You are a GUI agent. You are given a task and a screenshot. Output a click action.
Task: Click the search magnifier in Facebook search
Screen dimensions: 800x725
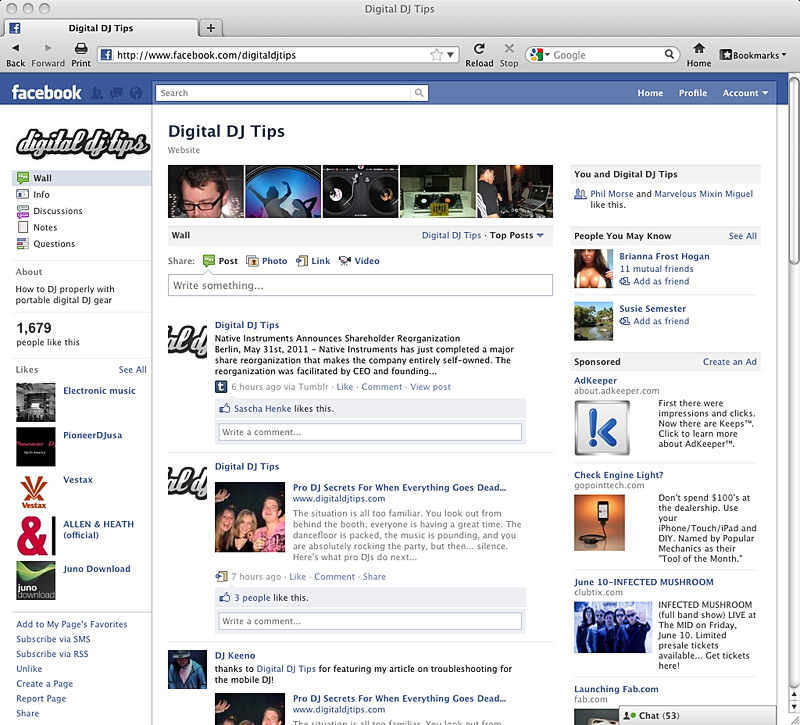419,93
